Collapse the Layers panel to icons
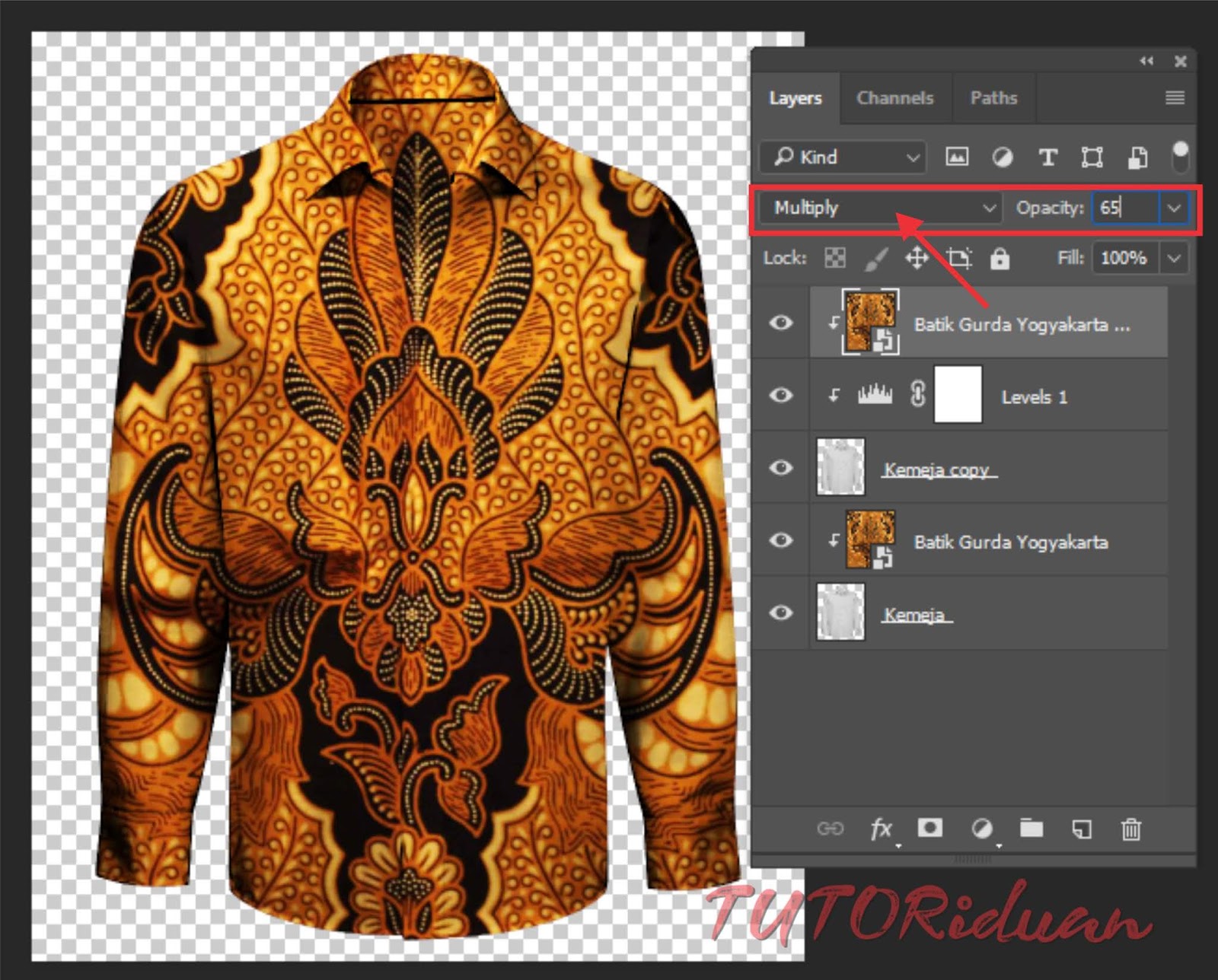 click(x=1146, y=62)
